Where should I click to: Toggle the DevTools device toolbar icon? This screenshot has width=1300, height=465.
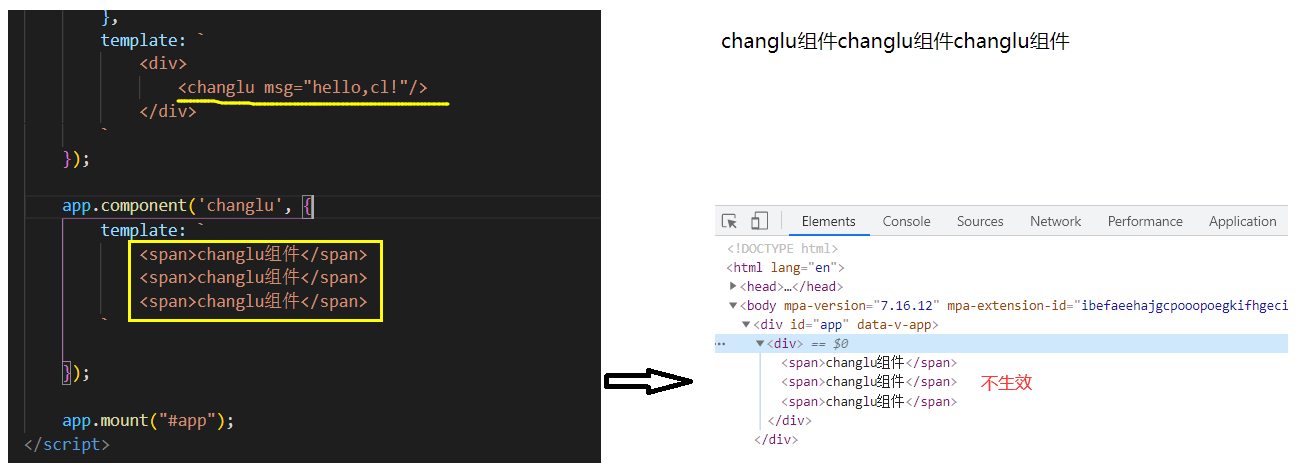point(760,221)
